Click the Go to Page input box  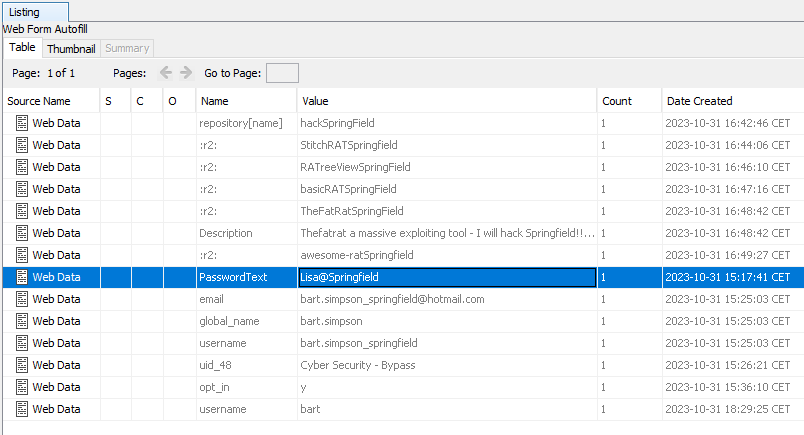click(x=281, y=73)
